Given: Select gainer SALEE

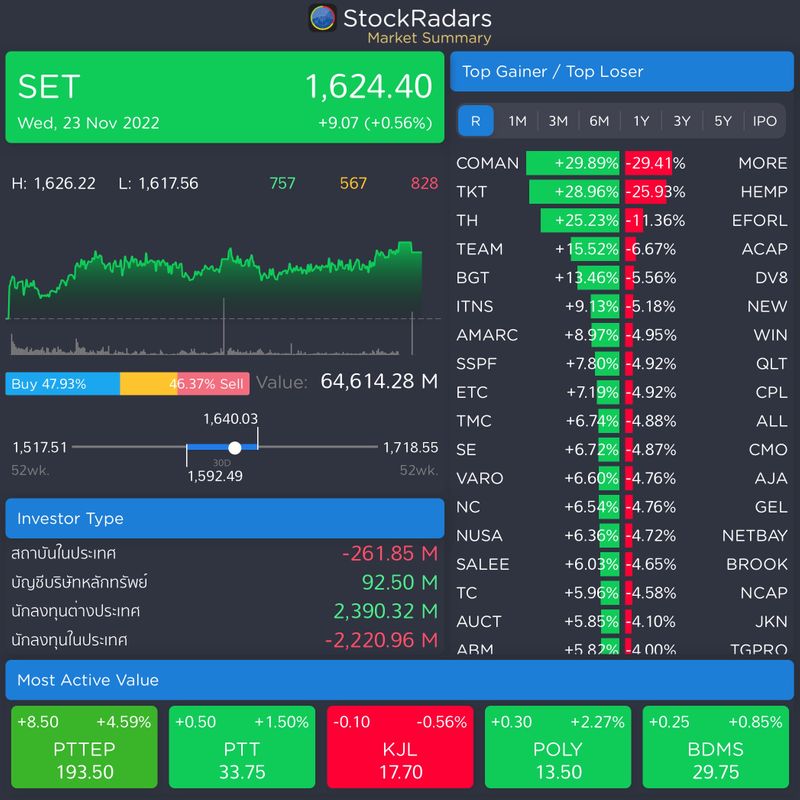Looking at the screenshot, I should (483, 564).
